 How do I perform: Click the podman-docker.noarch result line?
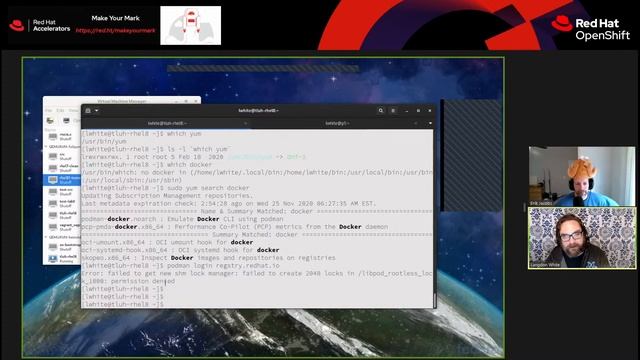coord(182,219)
